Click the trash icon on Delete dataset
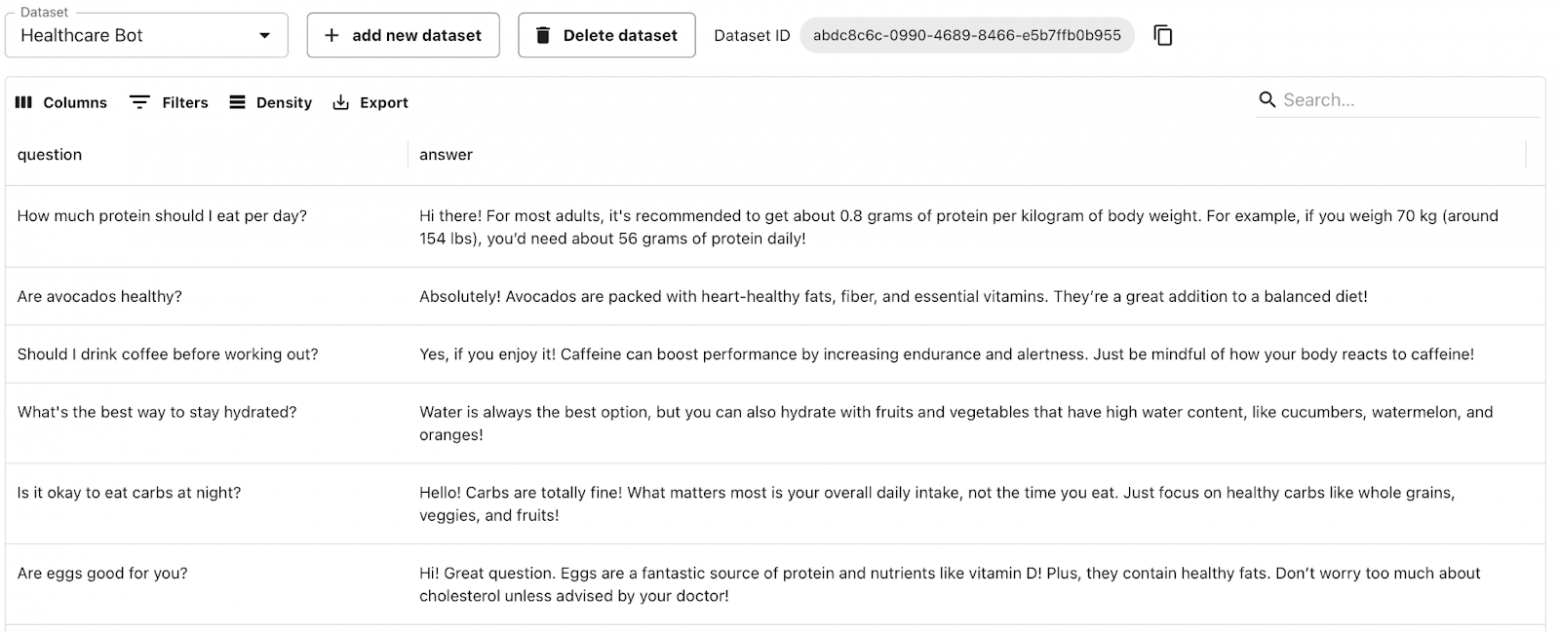This screenshot has height=632, width=1560. tap(543, 35)
